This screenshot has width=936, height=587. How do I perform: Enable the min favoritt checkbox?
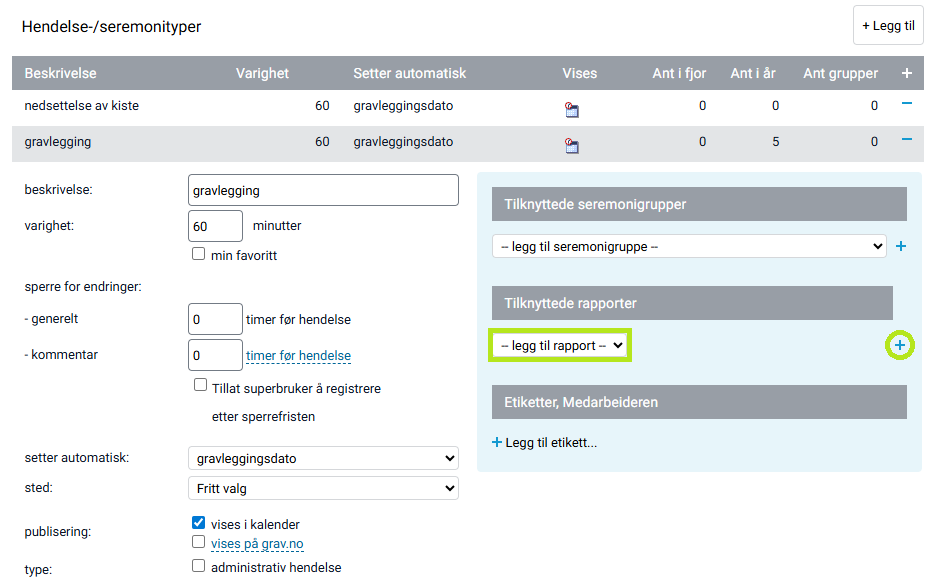pyautogui.click(x=196, y=253)
